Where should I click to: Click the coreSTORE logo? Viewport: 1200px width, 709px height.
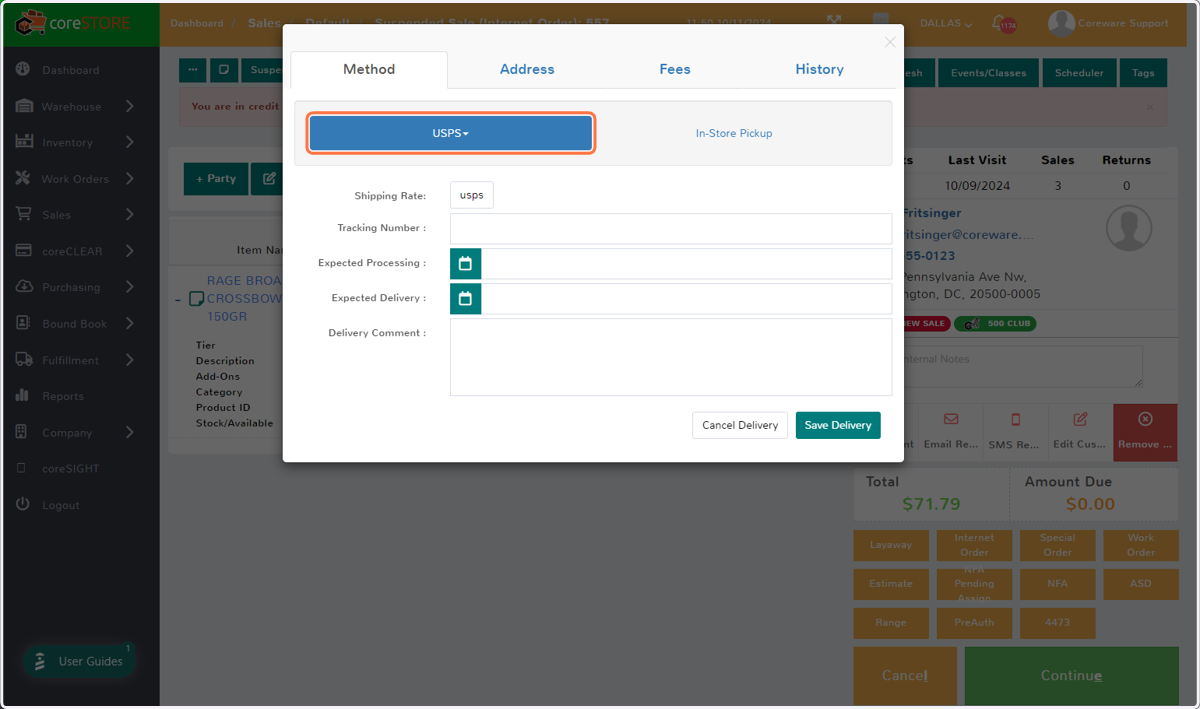(x=73, y=22)
